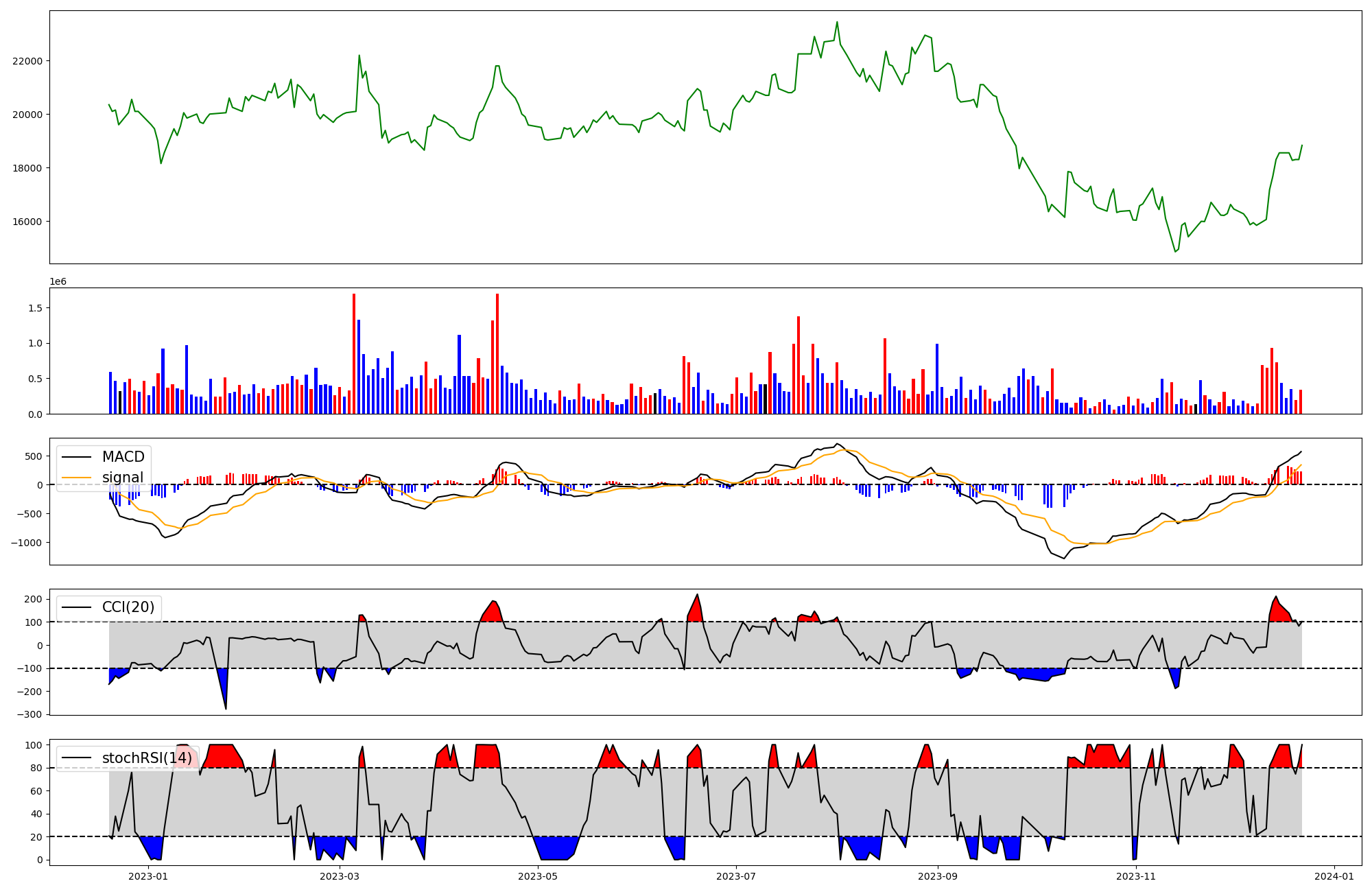Click the 2023-01 date tick label
This screenshot has height=892, width=1372.
(x=148, y=876)
